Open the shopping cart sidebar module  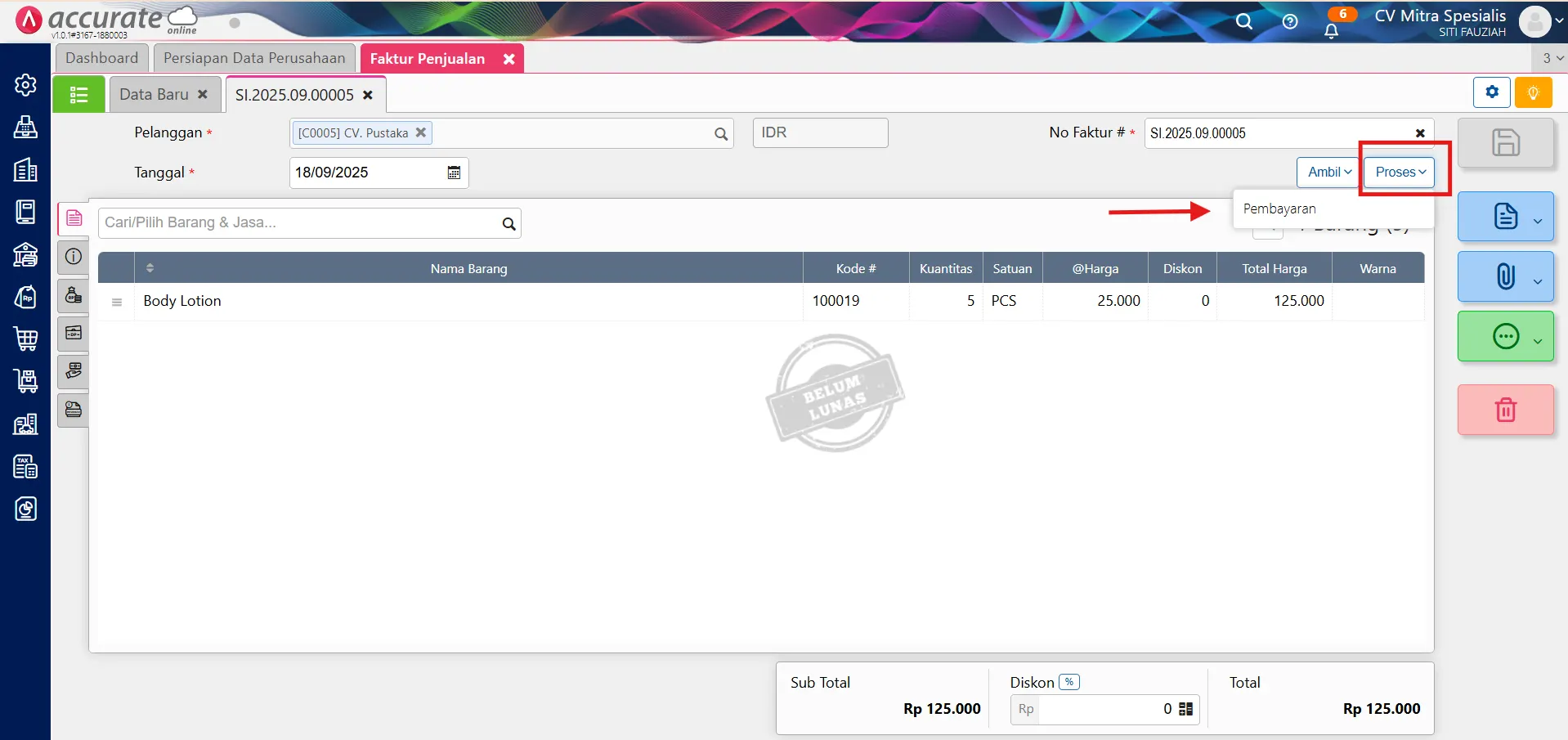[x=25, y=339]
